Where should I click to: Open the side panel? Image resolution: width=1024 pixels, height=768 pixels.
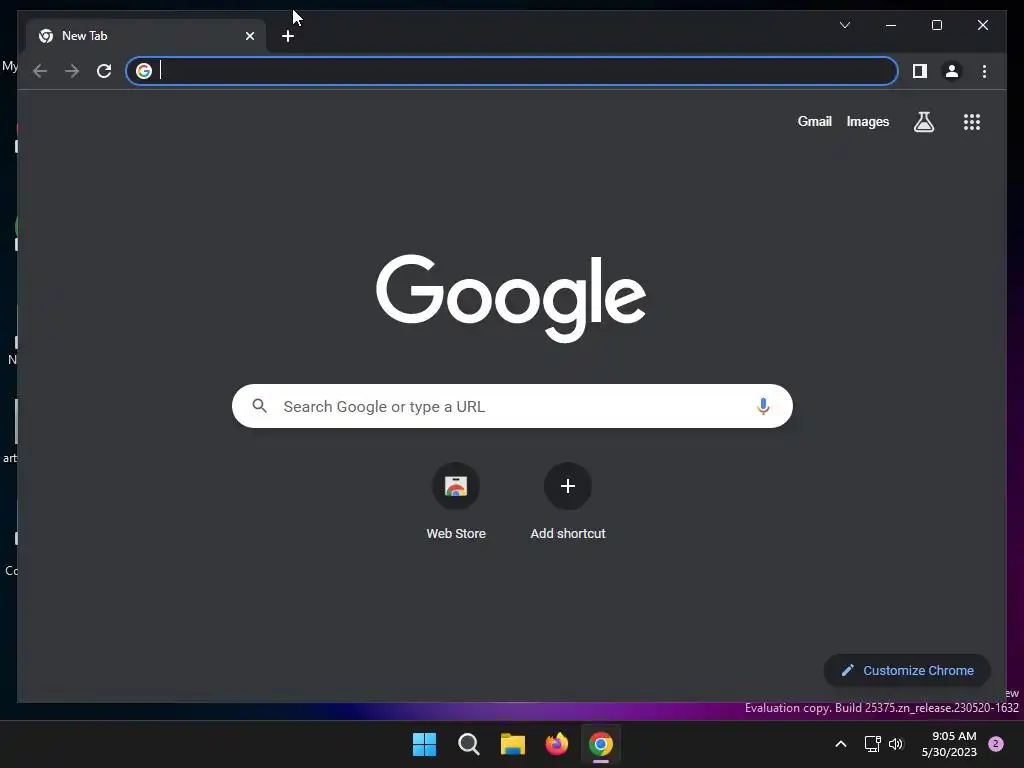tap(920, 71)
